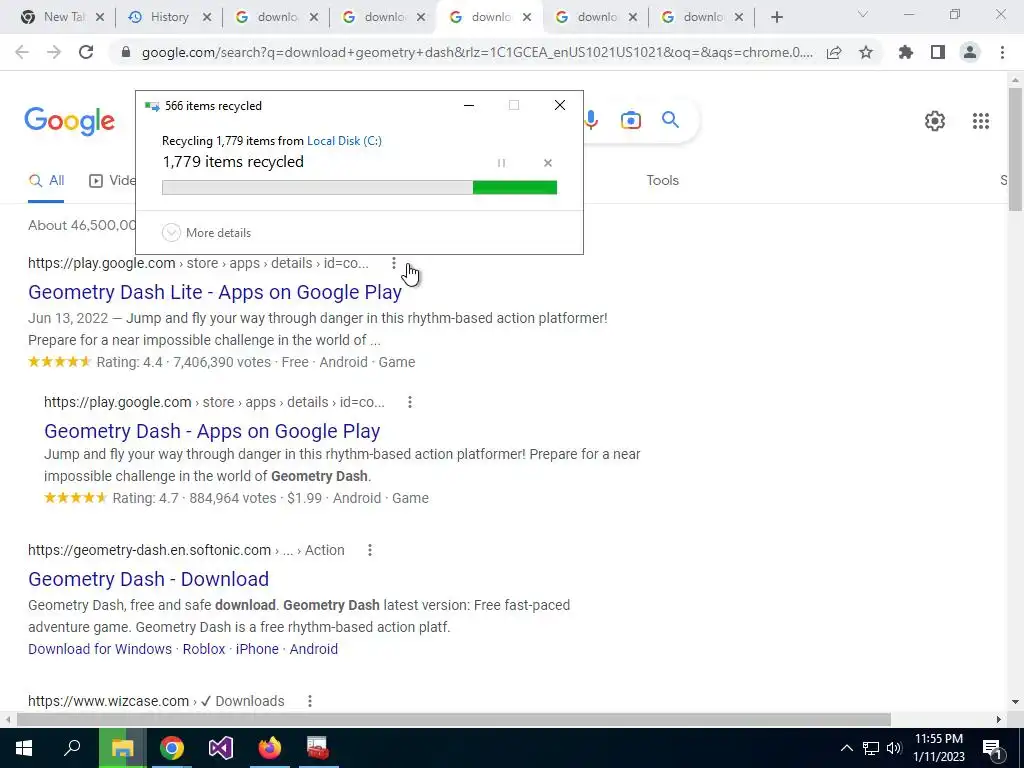Screen dimensions: 1024x768
Task: Open Geometry Dash - Apps on Google Play link
Action: [x=212, y=432]
